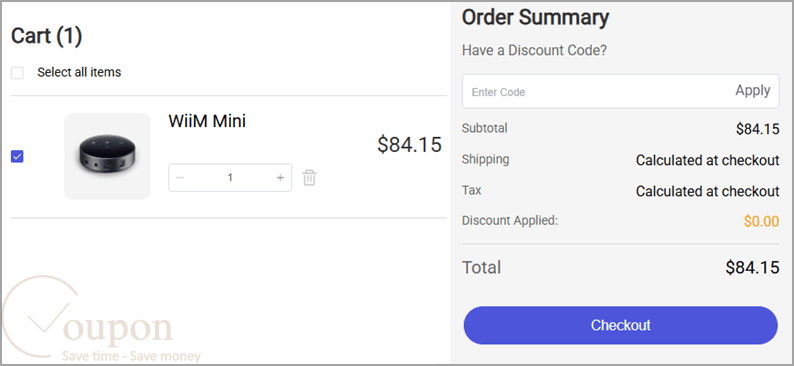Click the Shipping Calculated at checkout text
This screenshot has width=794, height=366.
(x=707, y=160)
